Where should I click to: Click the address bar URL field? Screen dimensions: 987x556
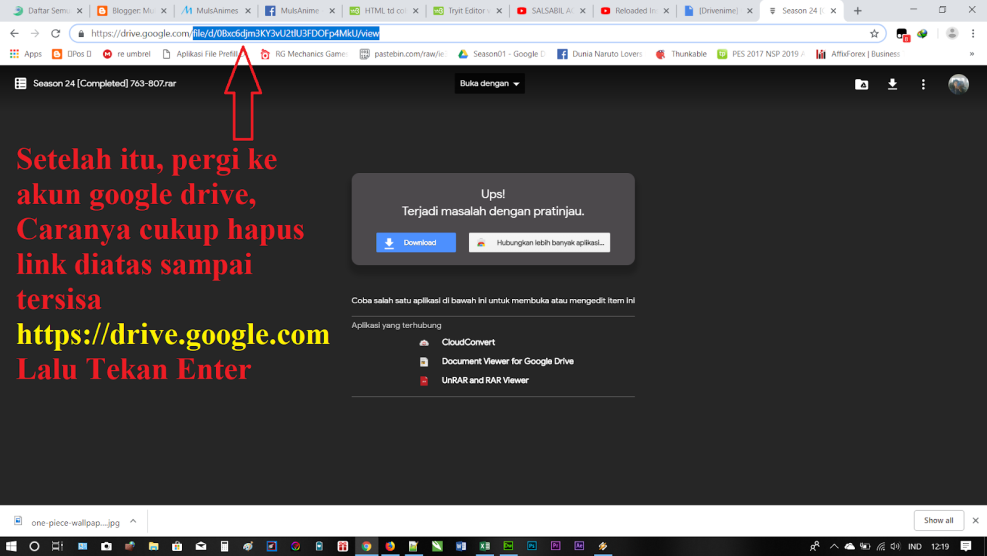coord(477,34)
